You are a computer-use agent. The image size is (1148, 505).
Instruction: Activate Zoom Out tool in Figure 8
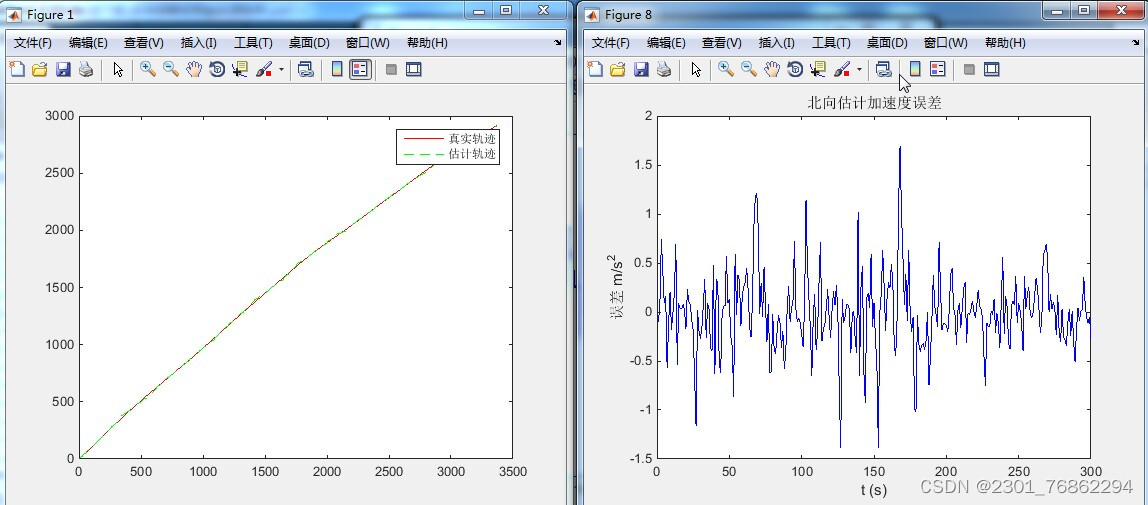click(x=748, y=70)
